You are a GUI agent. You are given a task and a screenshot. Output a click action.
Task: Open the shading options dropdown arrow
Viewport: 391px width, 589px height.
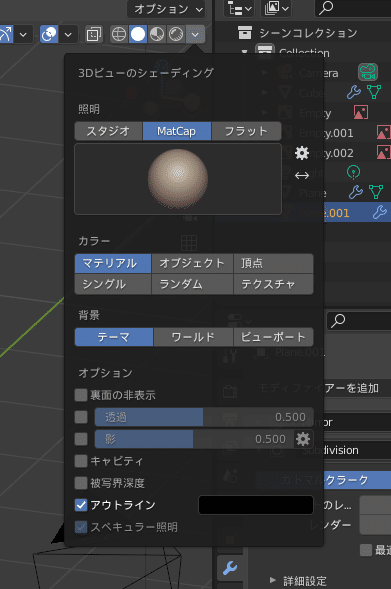tap(195, 35)
